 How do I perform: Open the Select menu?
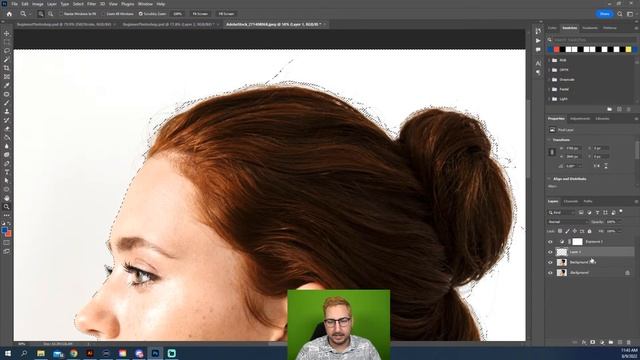(78, 4)
